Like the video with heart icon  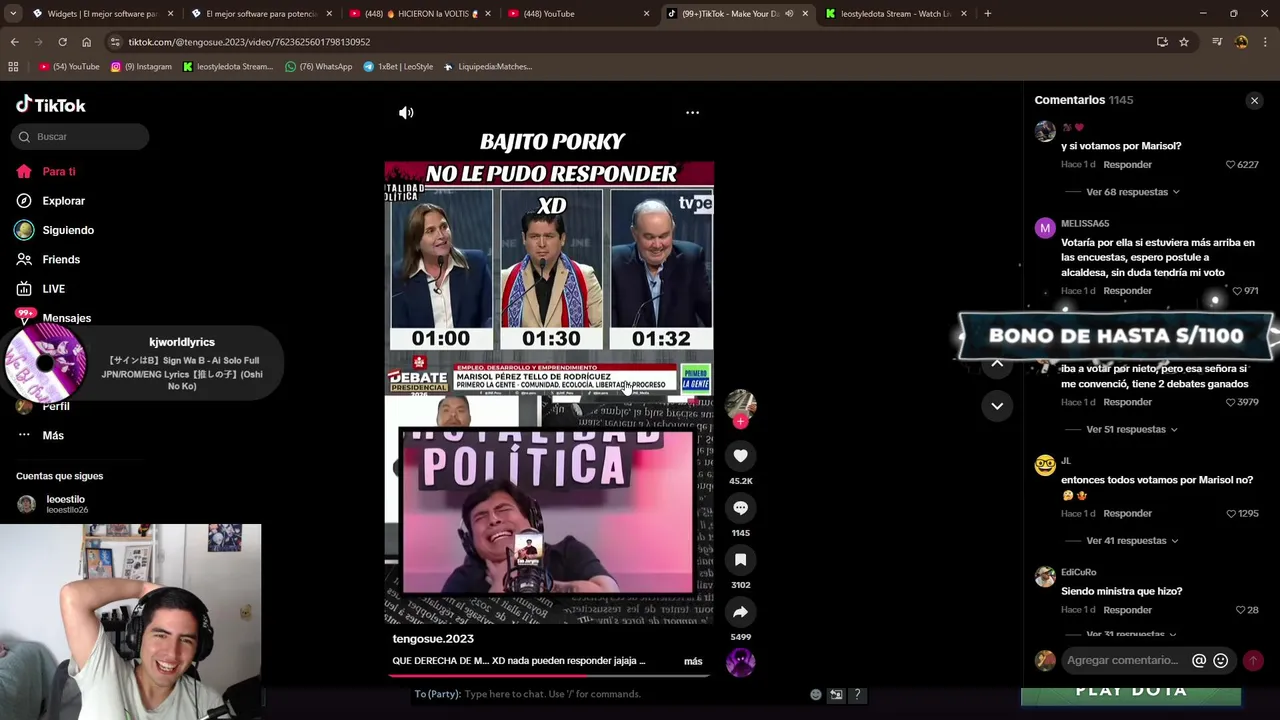click(x=740, y=456)
